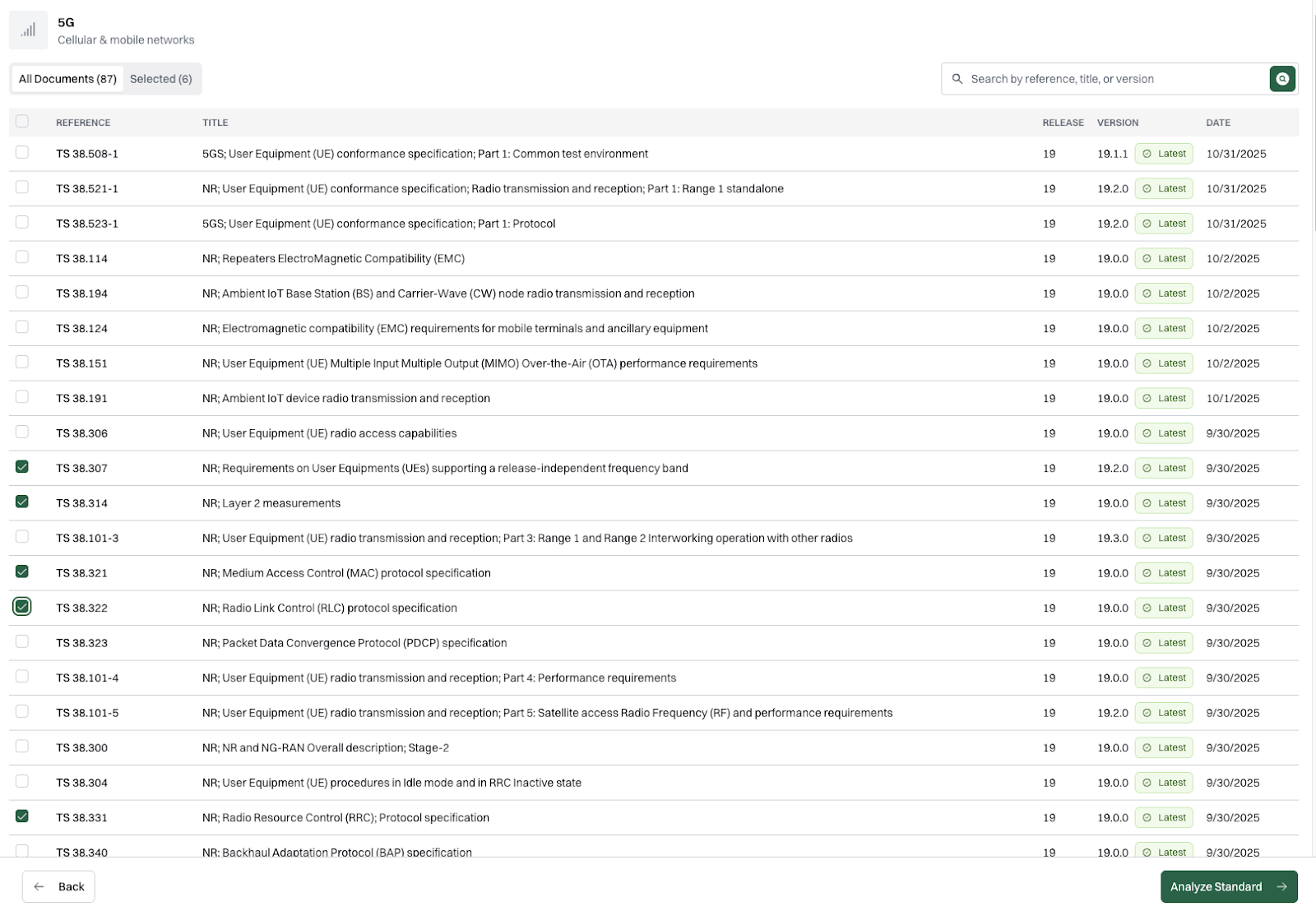Switch to Selected (6) tab
This screenshot has width=1316, height=911.
[161, 79]
